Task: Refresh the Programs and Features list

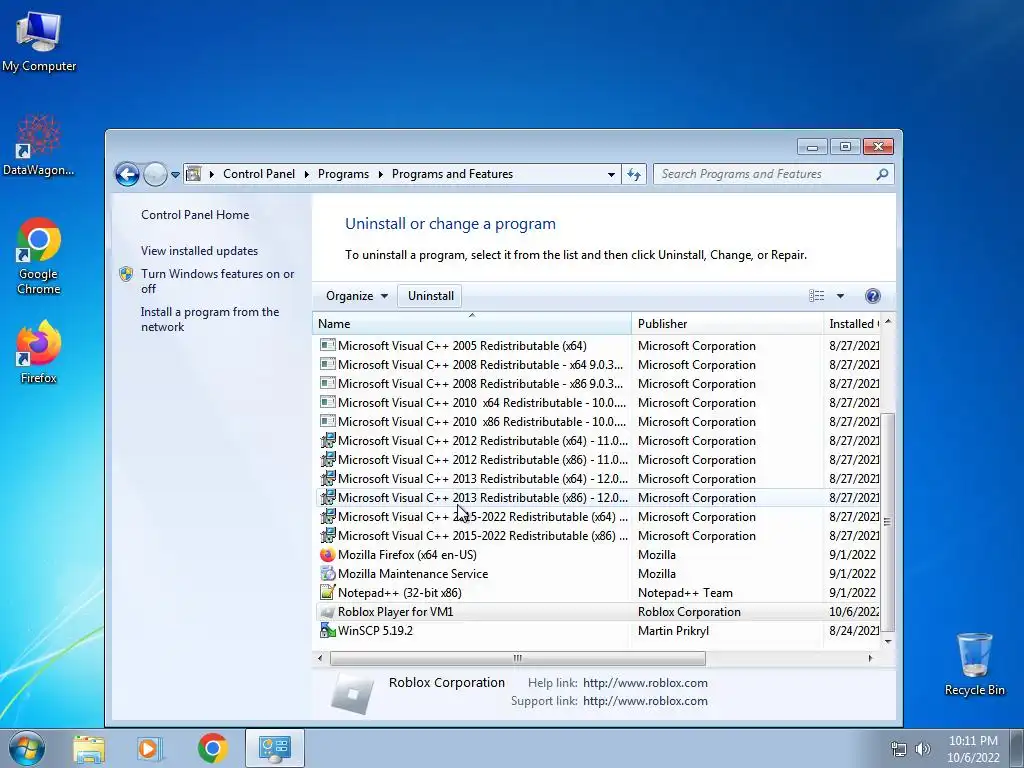Action: point(633,174)
